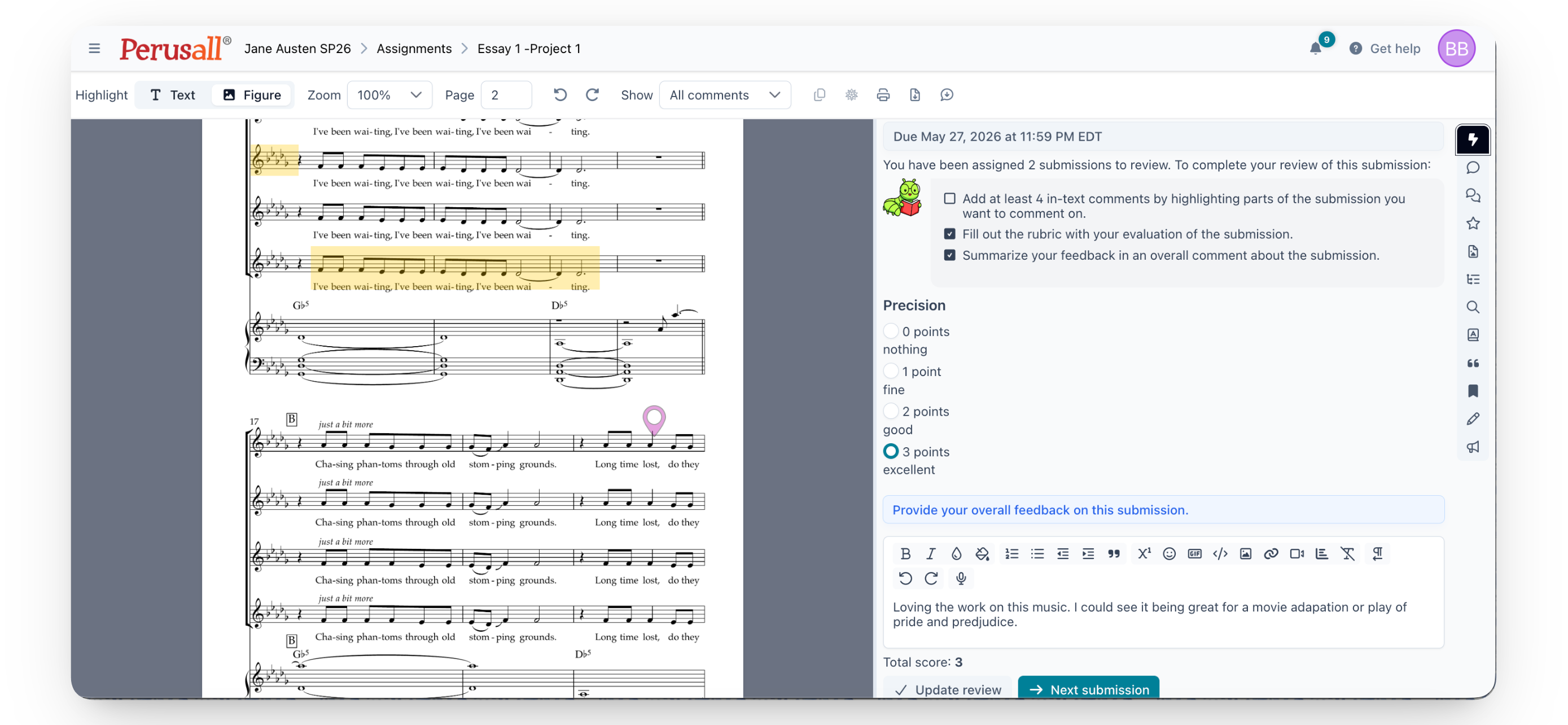1568x725 pixels.
Task: Select the 1 point Precision rating
Action: (x=891, y=371)
